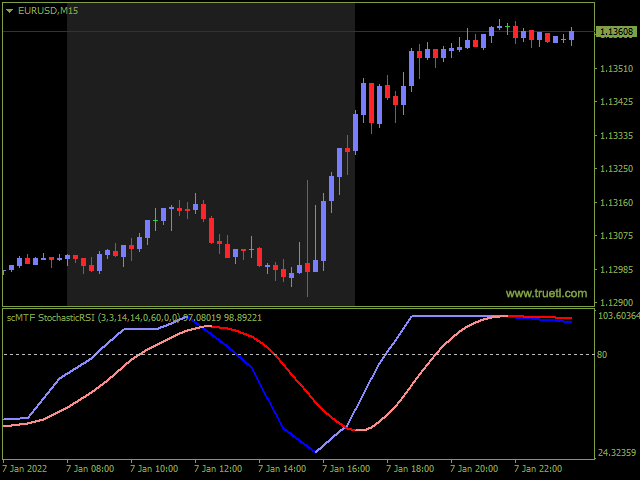Viewport: 640px width, 480px height.
Task: Click the current price label 1.13608
Action: tap(617, 32)
